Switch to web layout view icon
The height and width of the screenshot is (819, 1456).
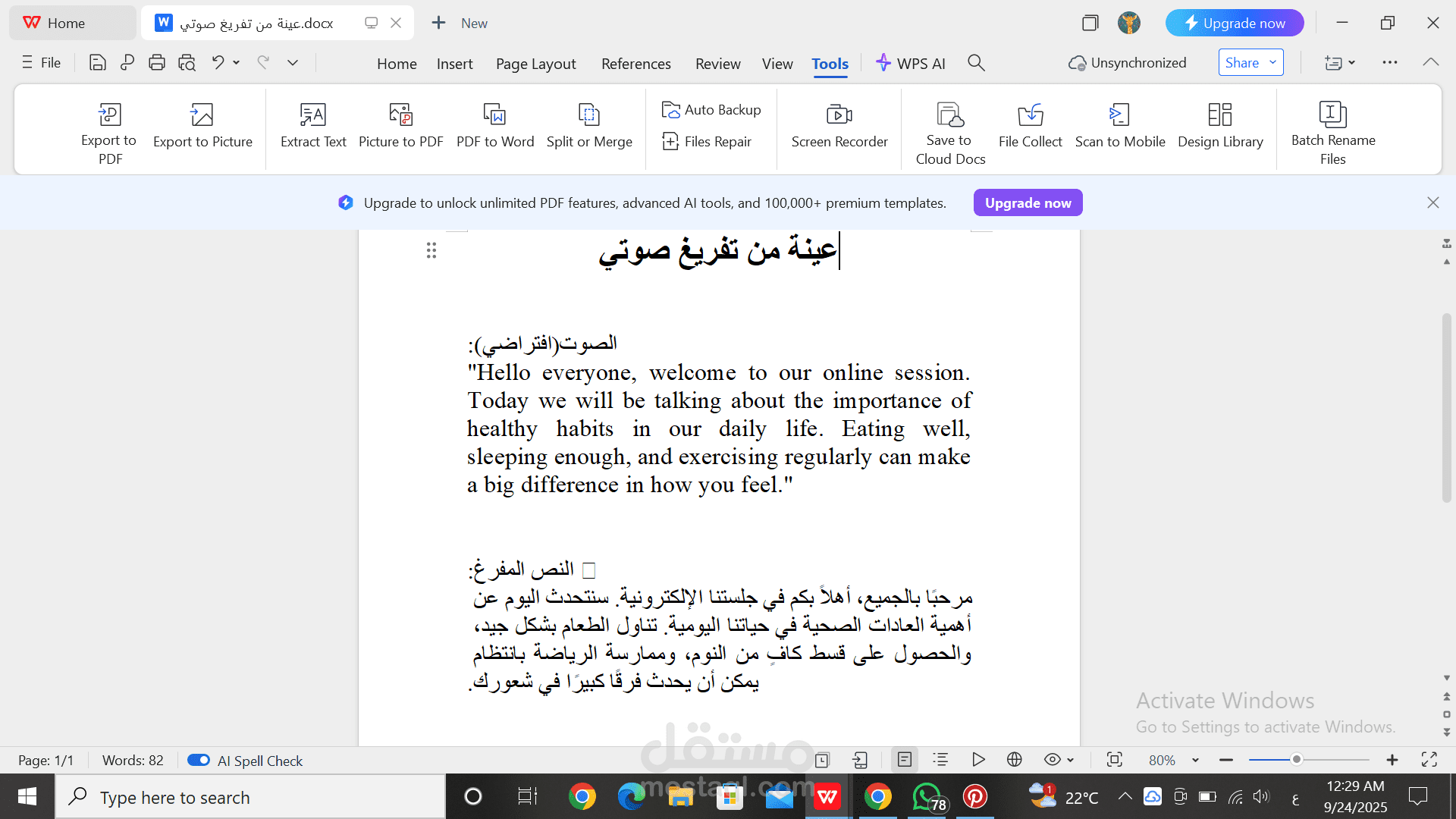pyautogui.click(x=1014, y=760)
